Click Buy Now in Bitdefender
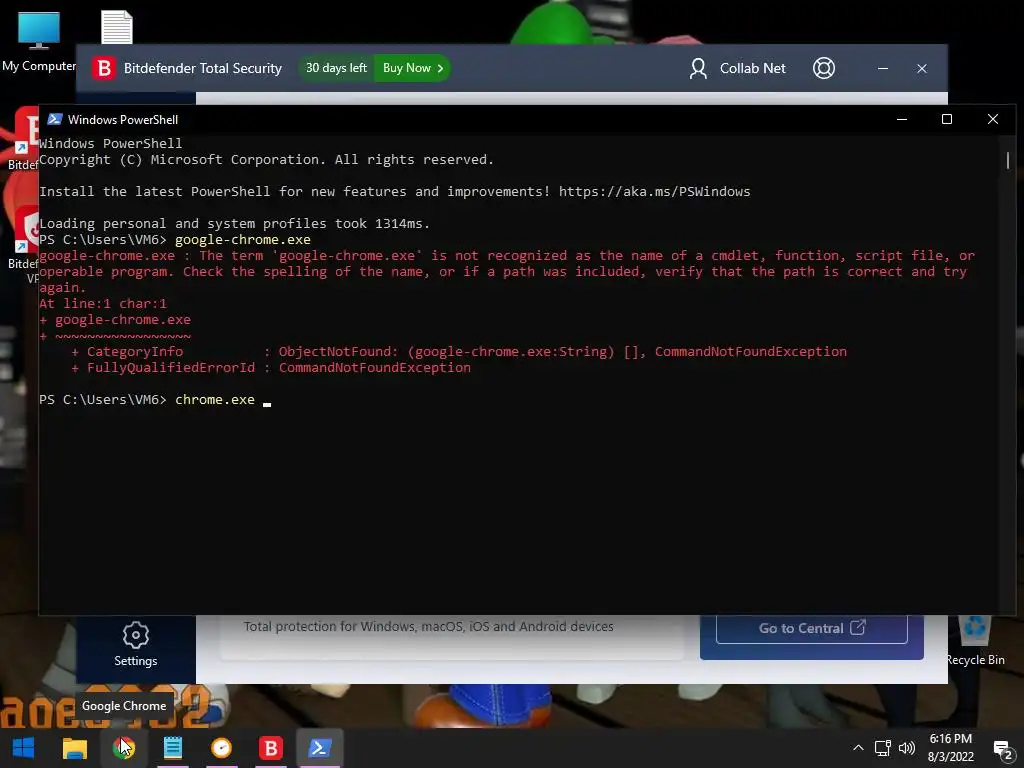 [412, 68]
